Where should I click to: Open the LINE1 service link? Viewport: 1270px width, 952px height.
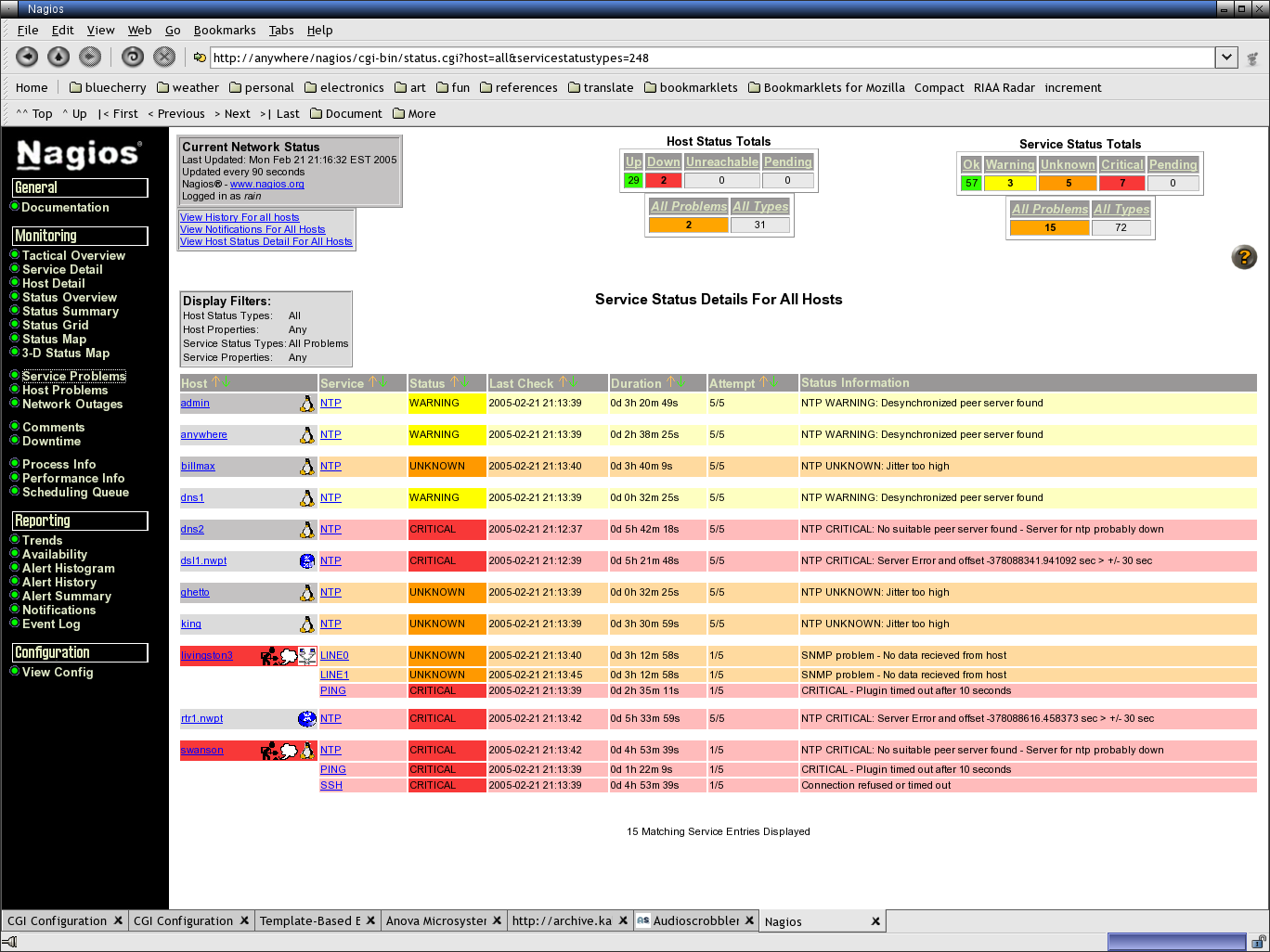[x=334, y=675]
